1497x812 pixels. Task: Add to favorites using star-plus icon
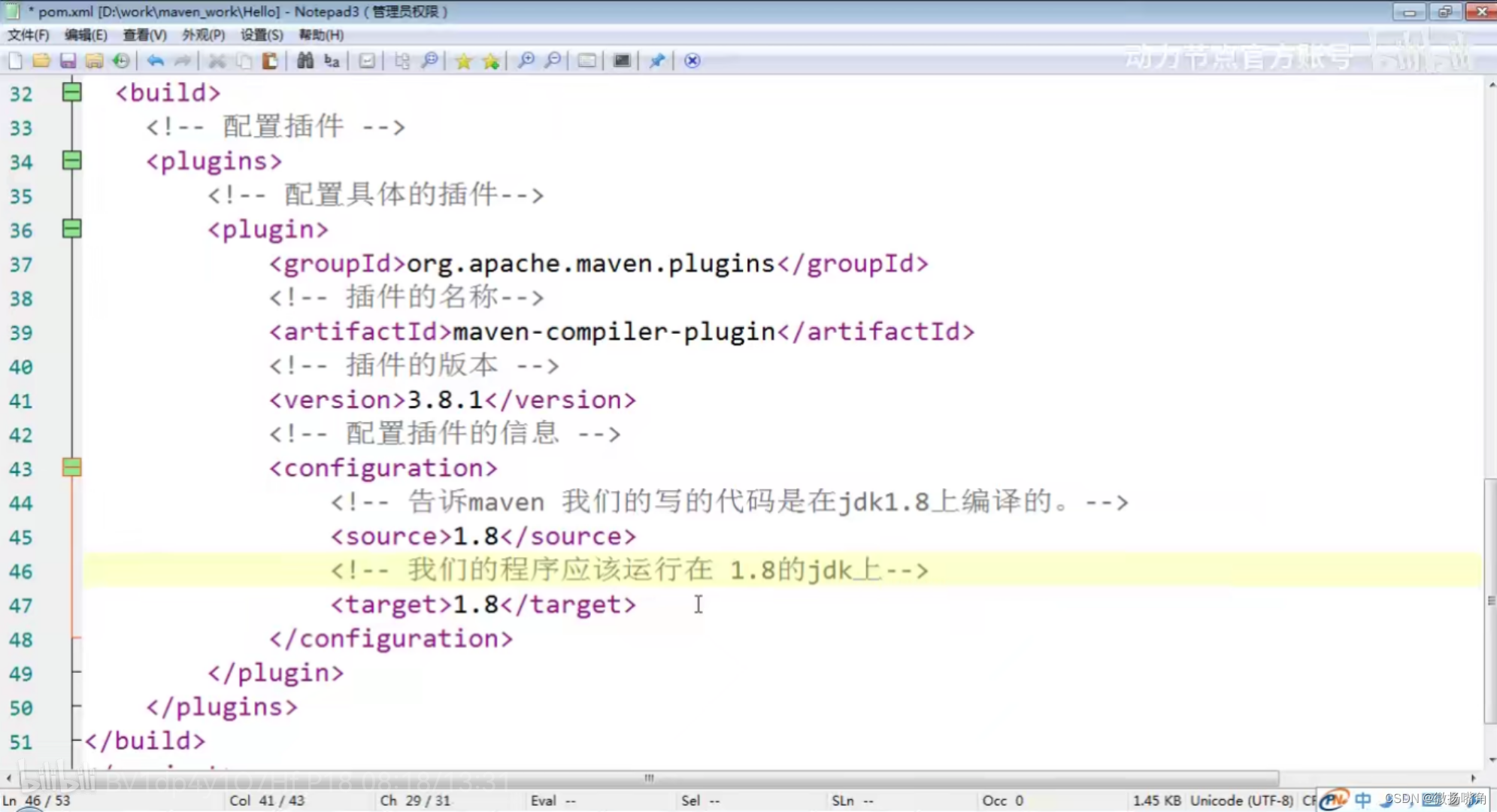[491, 61]
